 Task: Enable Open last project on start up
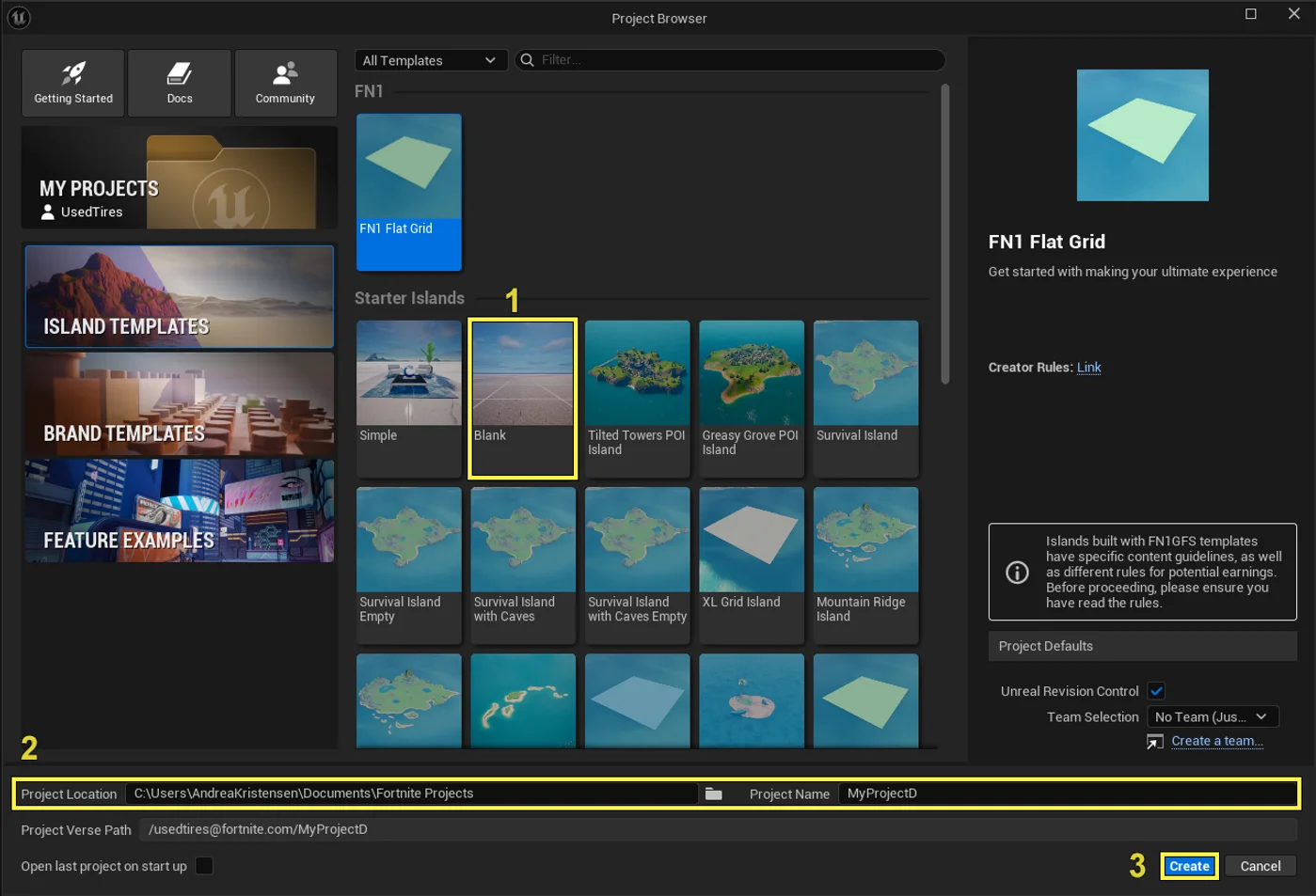click(204, 866)
